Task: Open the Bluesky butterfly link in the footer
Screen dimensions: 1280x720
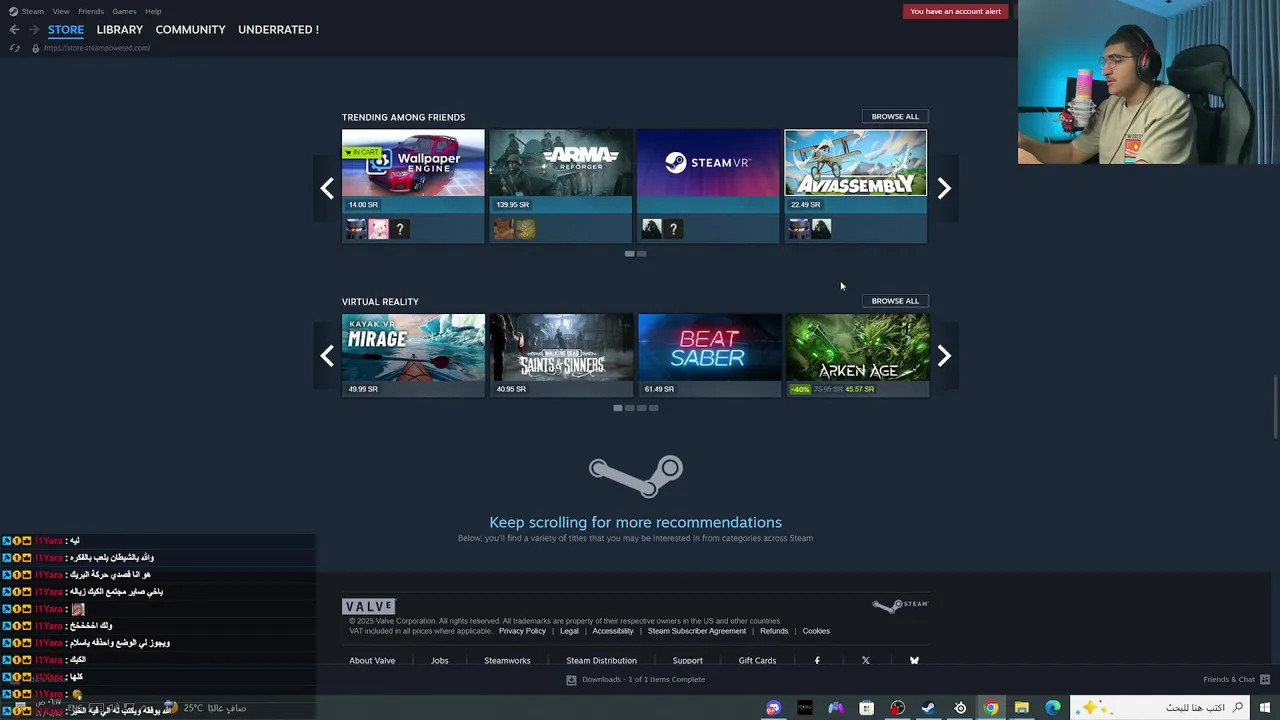Action: (x=914, y=660)
